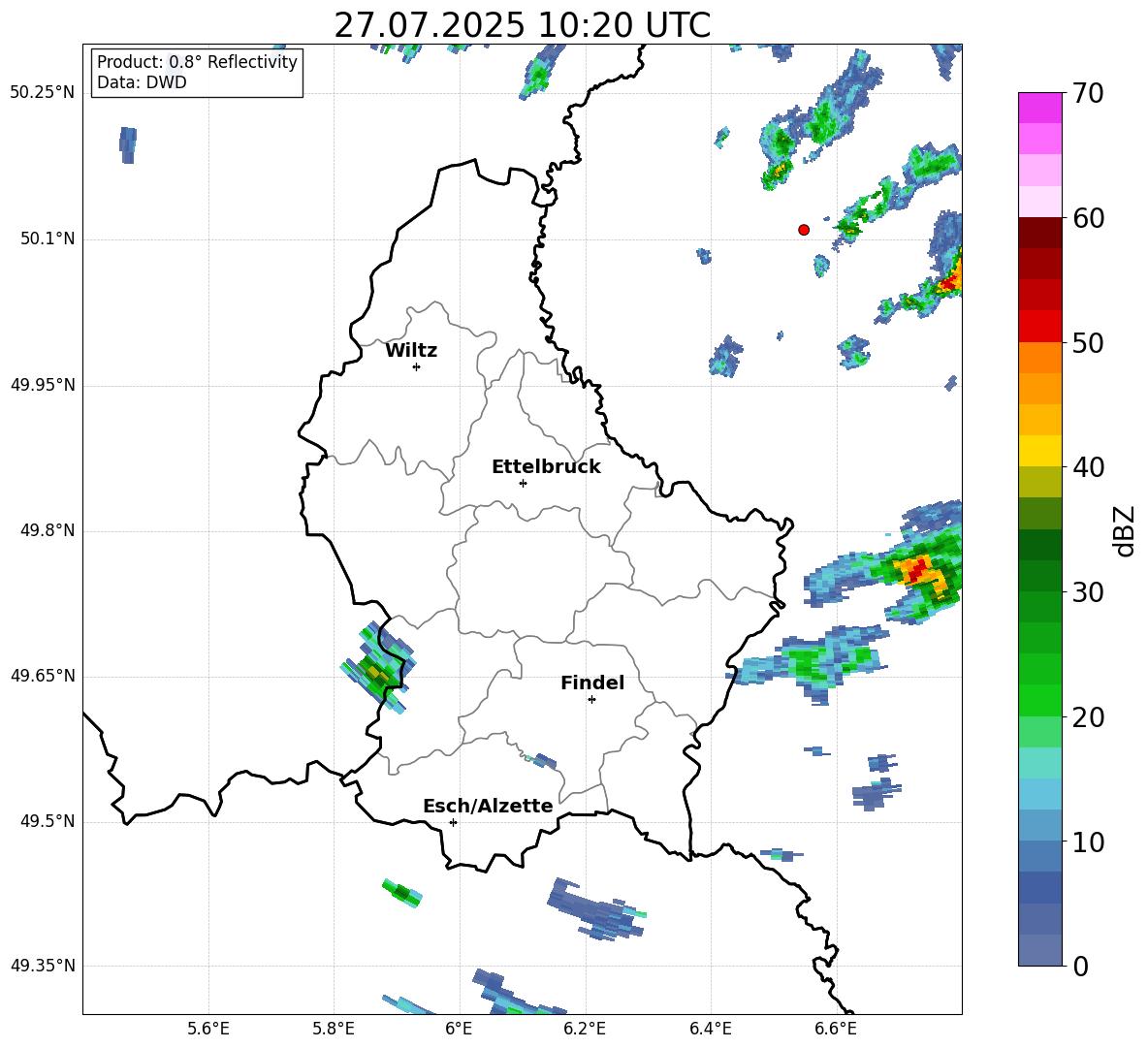This screenshot has height=1048, width=1148.
Task: Click the 49.8°N latitude label
Action: tap(48, 530)
